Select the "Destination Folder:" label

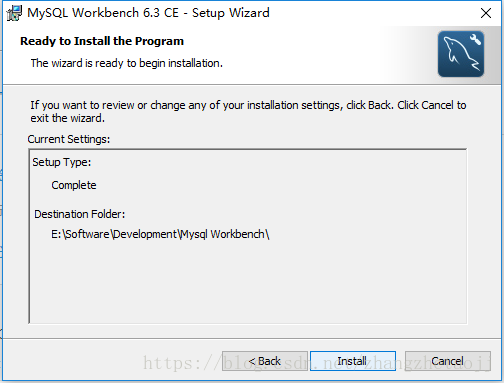pos(80,214)
